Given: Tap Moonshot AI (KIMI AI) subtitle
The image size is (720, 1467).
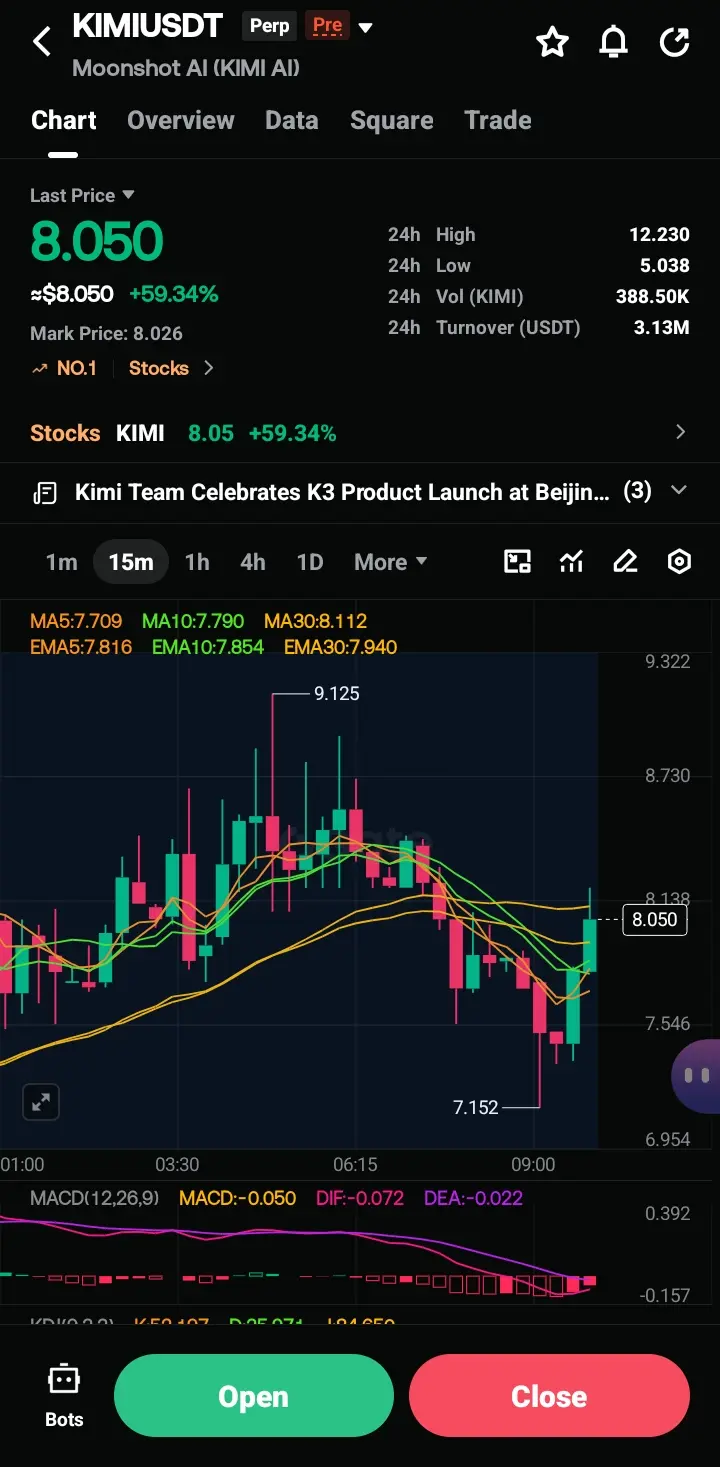Looking at the screenshot, I should pyautogui.click(x=186, y=68).
